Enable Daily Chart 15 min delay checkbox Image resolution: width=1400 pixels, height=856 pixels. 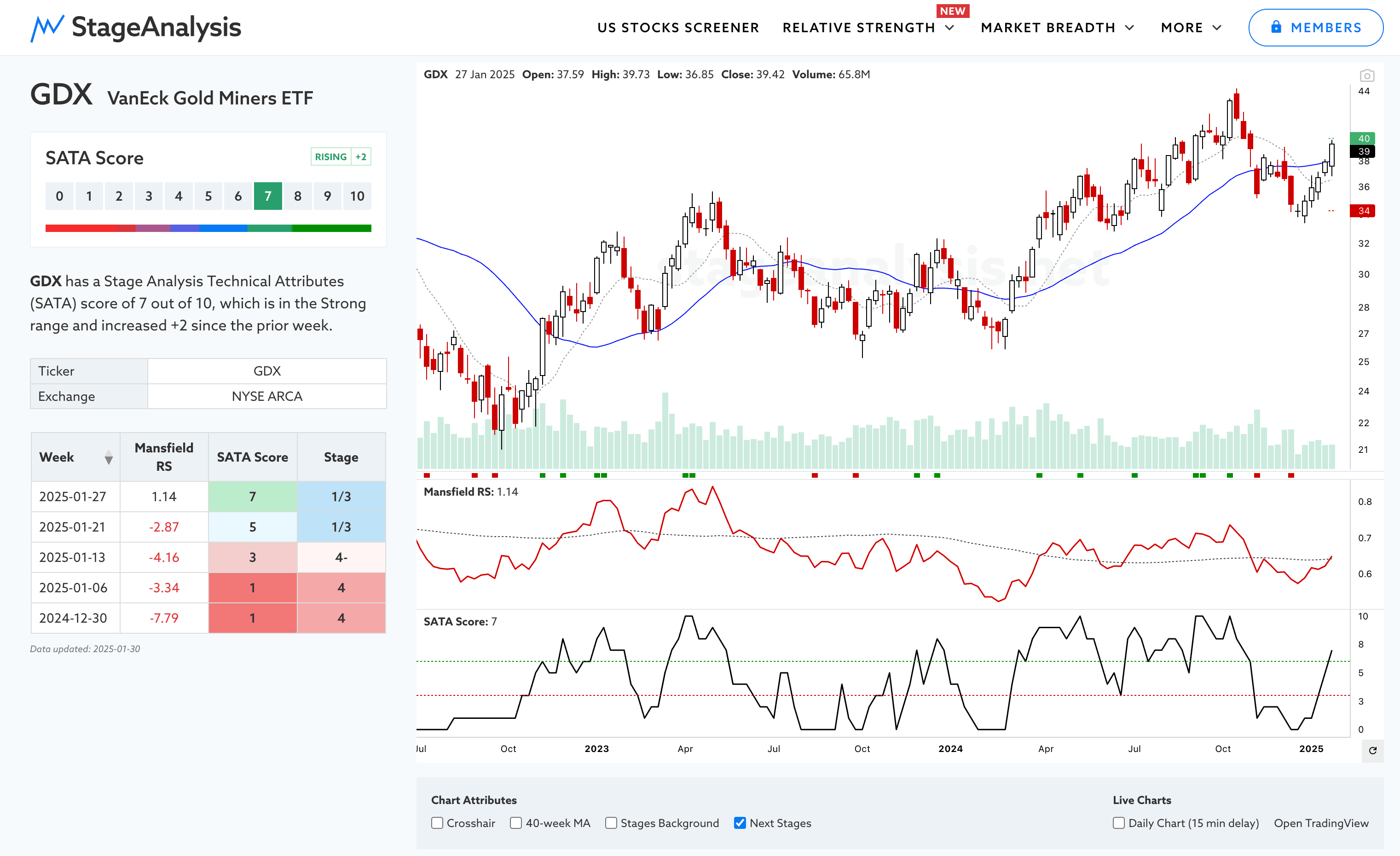(1118, 823)
